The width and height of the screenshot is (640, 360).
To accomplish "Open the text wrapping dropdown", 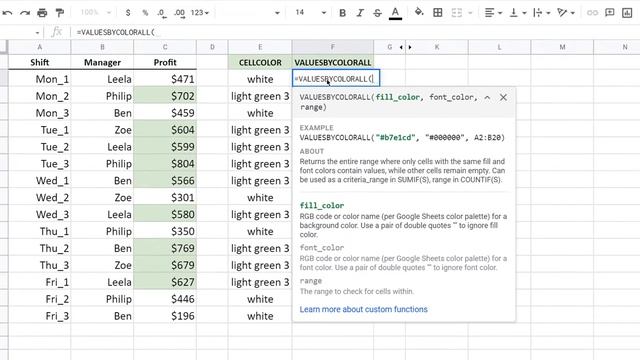I will tap(542, 13).
